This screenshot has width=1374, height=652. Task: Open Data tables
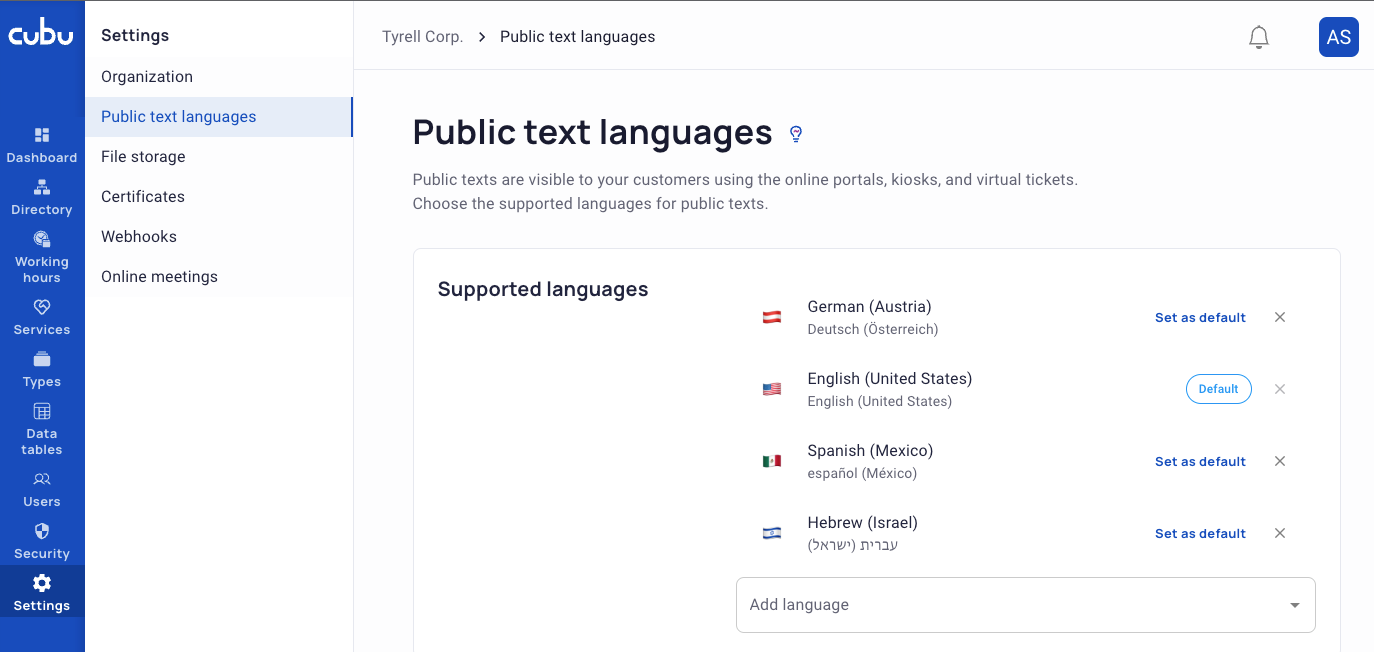click(x=42, y=429)
